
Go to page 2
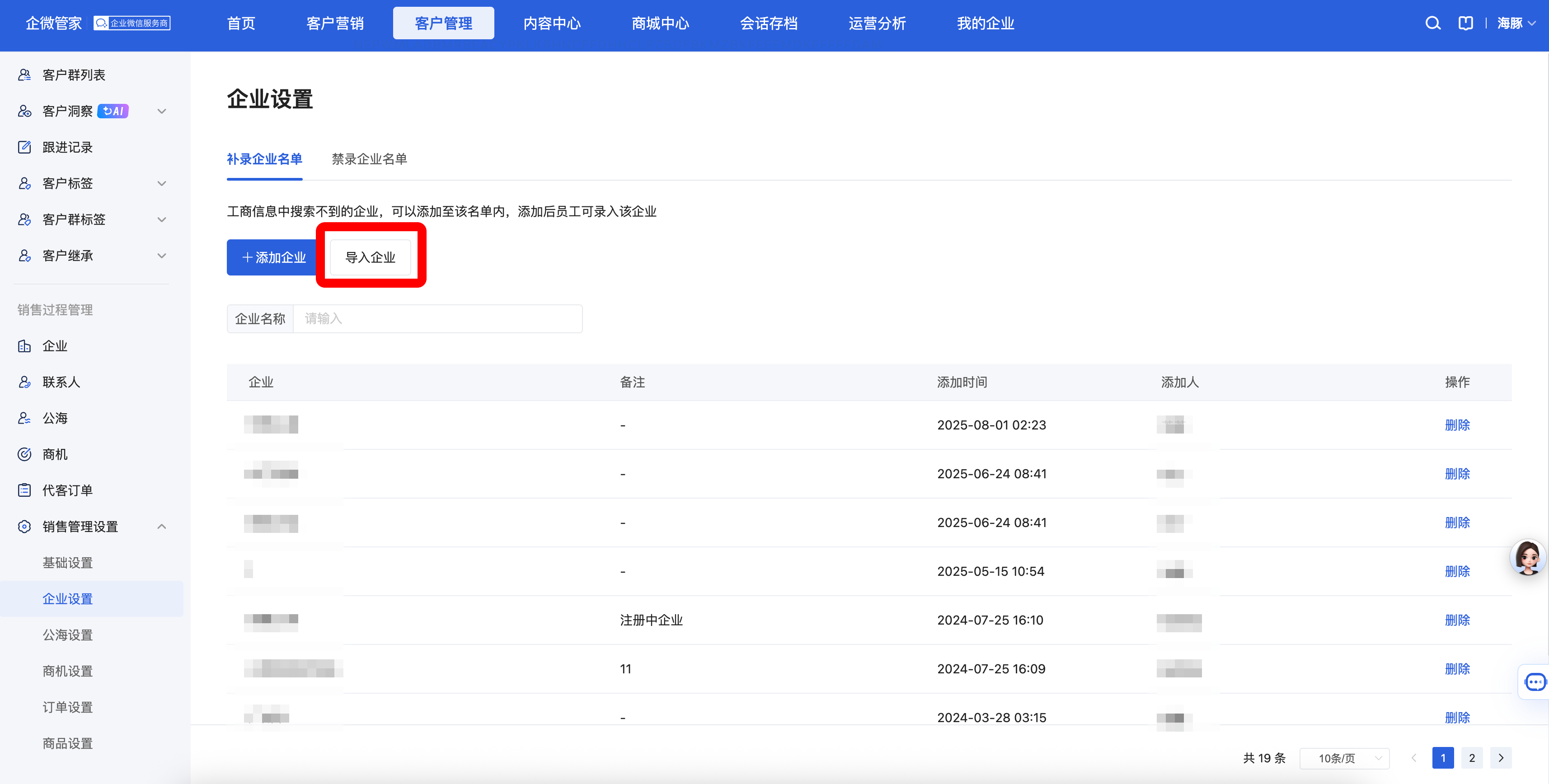[x=1472, y=757]
